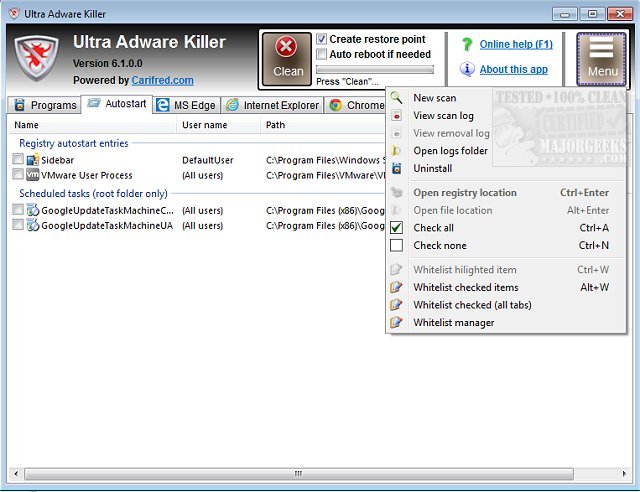This screenshot has width=640, height=492.
Task: Tick the GoogleUpdateTaskMachineC... checkbox
Action: pos(18,210)
